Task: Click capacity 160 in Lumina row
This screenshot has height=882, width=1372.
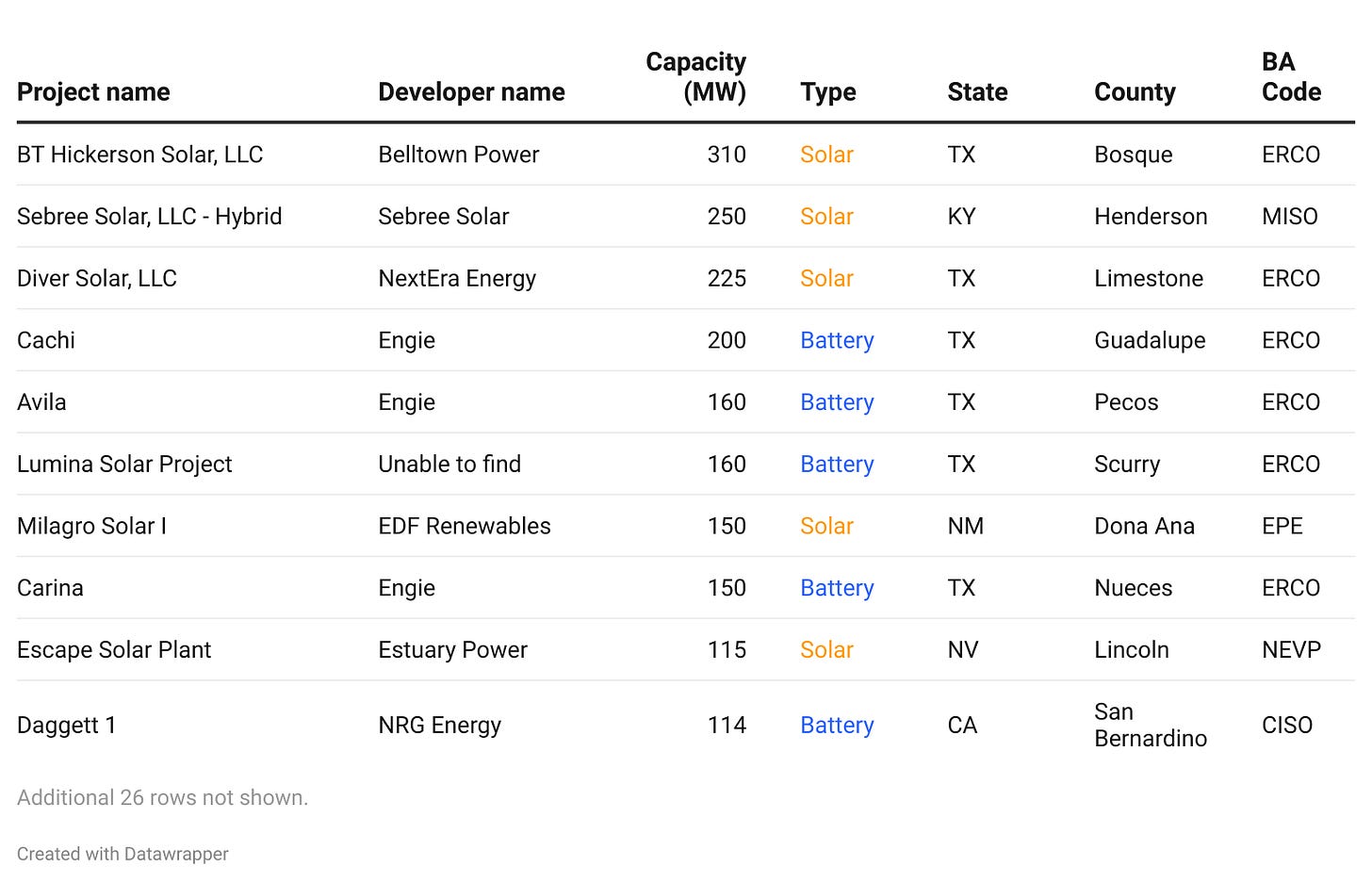Action: click(727, 465)
